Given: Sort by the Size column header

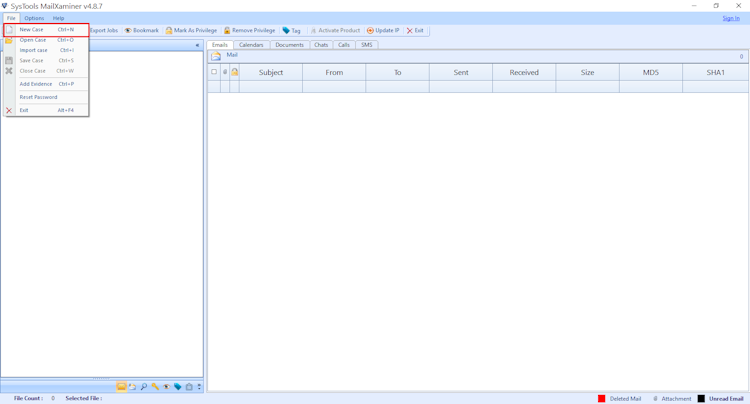Looking at the screenshot, I should pyautogui.click(x=587, y=73).
